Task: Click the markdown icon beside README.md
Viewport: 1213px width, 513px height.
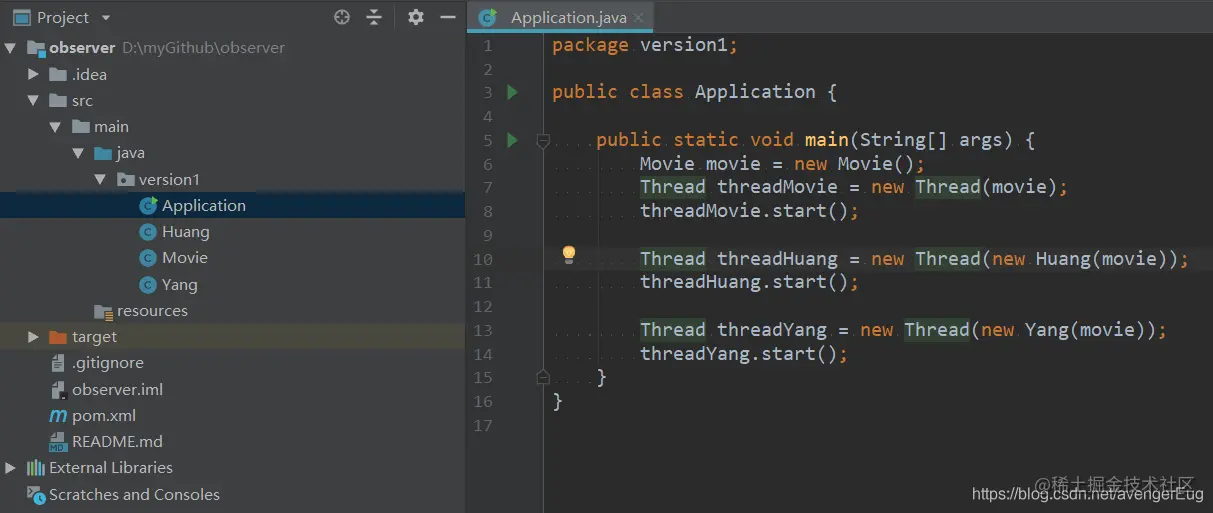Action: tap(58, 442)
